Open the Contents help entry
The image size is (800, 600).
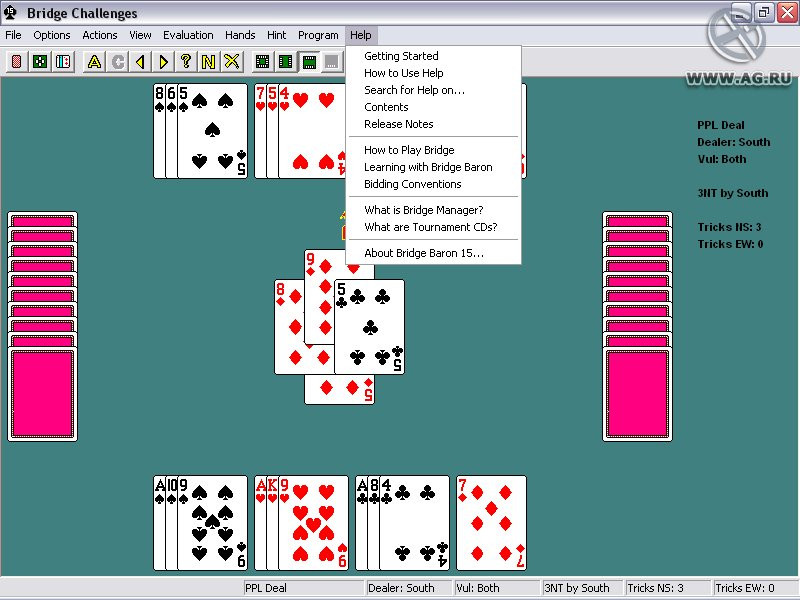(x=433, y=107)
